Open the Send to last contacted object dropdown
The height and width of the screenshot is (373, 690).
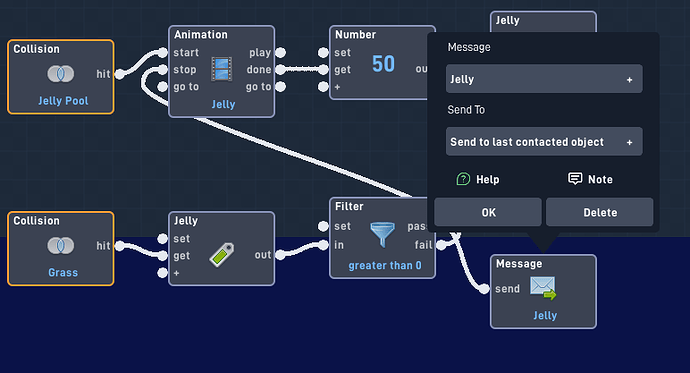[x=544, y=142]
